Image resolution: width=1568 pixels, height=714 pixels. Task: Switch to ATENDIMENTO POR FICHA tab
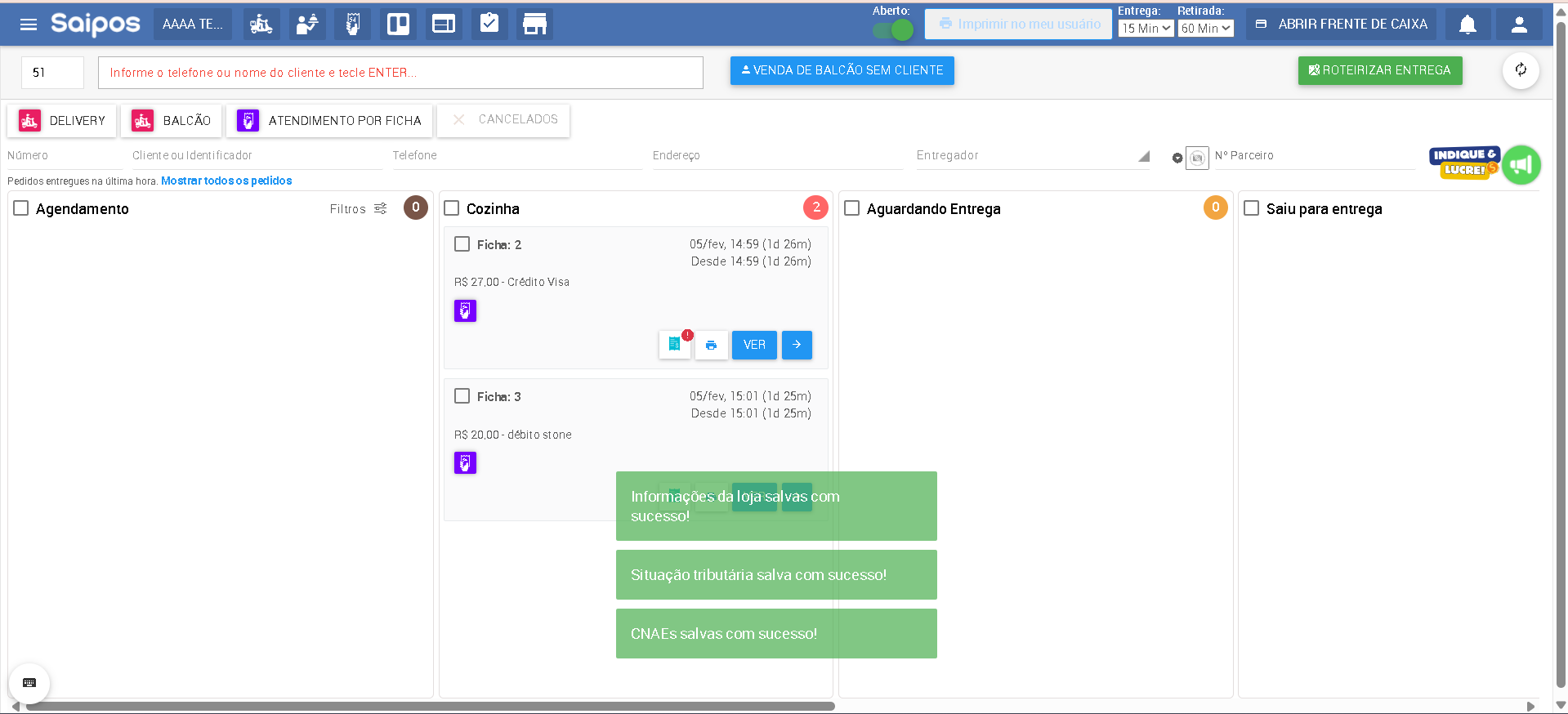tap(329, 121)
